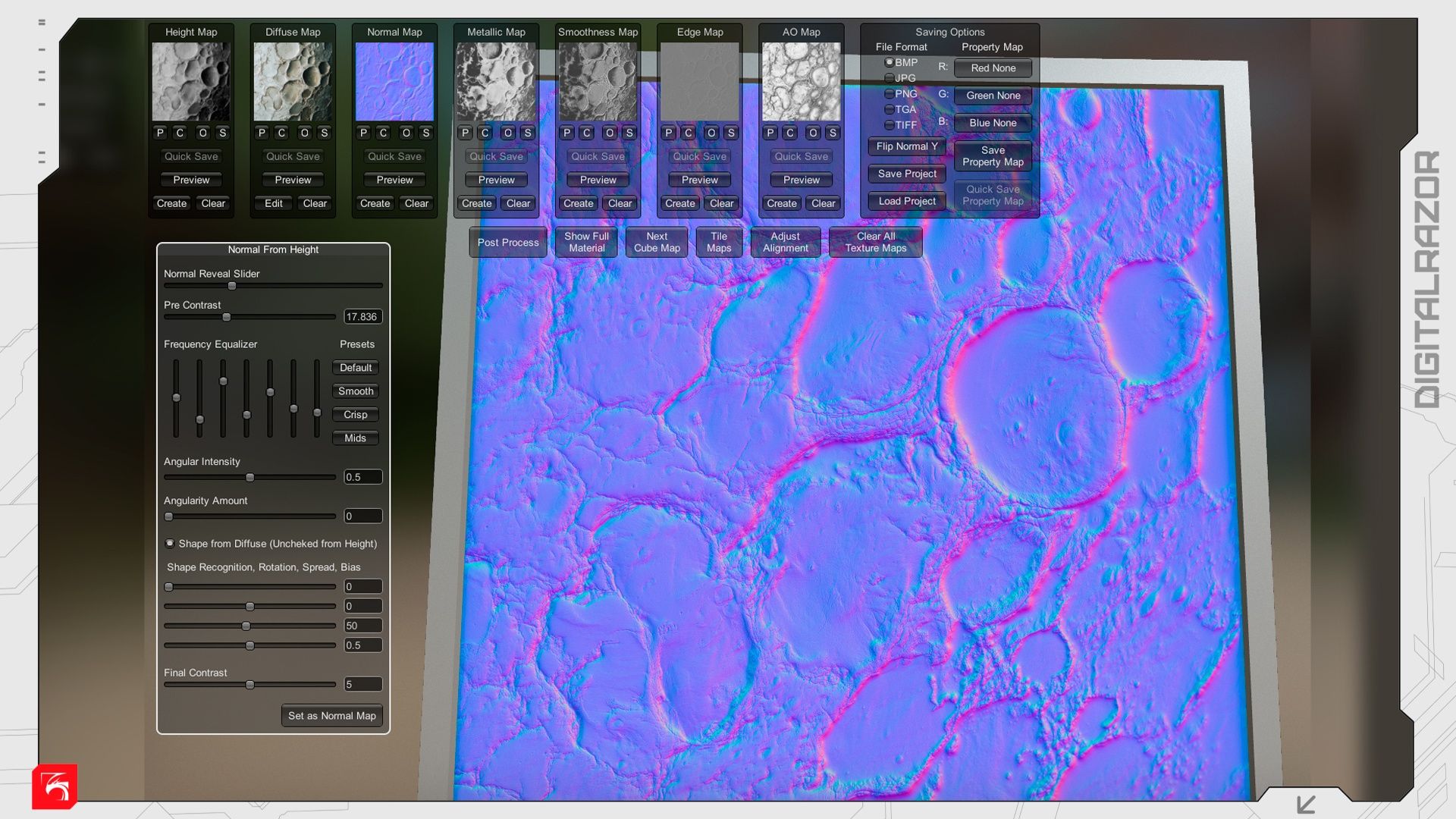Click the diagonal arrow icon at bottom right

tap(1306, 804)
